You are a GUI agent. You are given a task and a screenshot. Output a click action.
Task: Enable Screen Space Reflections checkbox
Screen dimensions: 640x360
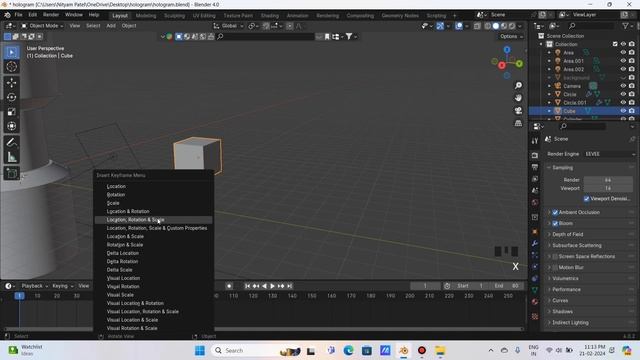click(x=555, y=256)
